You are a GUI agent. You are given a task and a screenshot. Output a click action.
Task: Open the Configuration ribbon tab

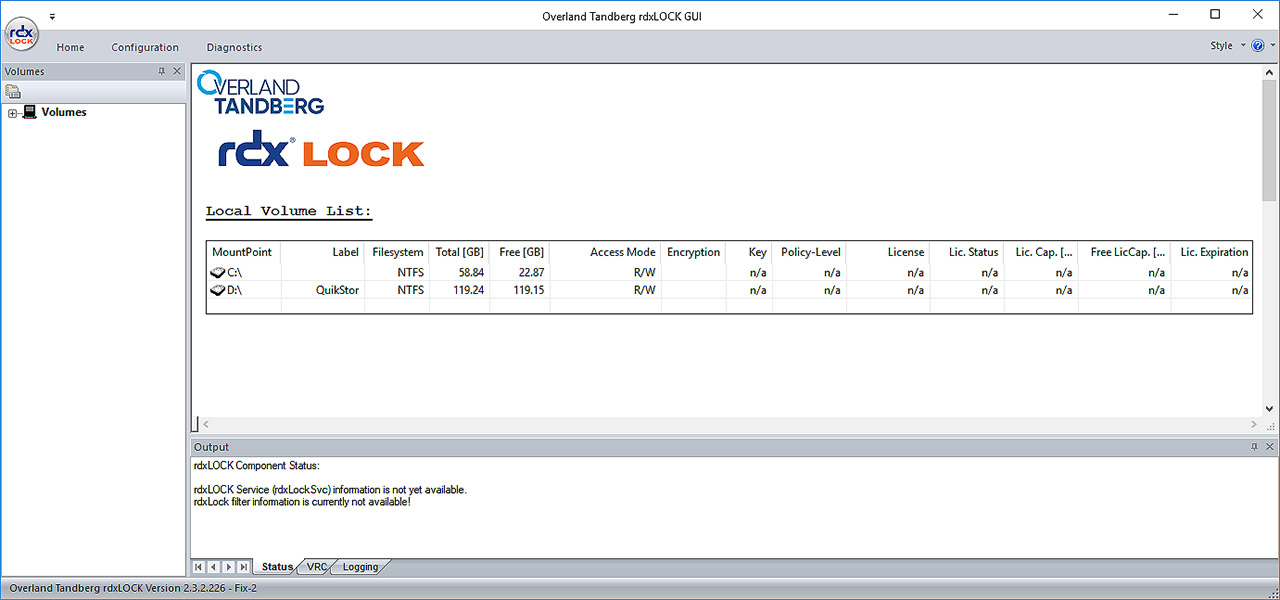pos(145,47)
